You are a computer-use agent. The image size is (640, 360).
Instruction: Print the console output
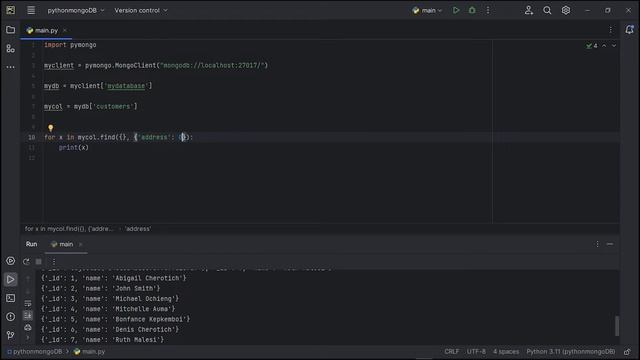point(28,327)
